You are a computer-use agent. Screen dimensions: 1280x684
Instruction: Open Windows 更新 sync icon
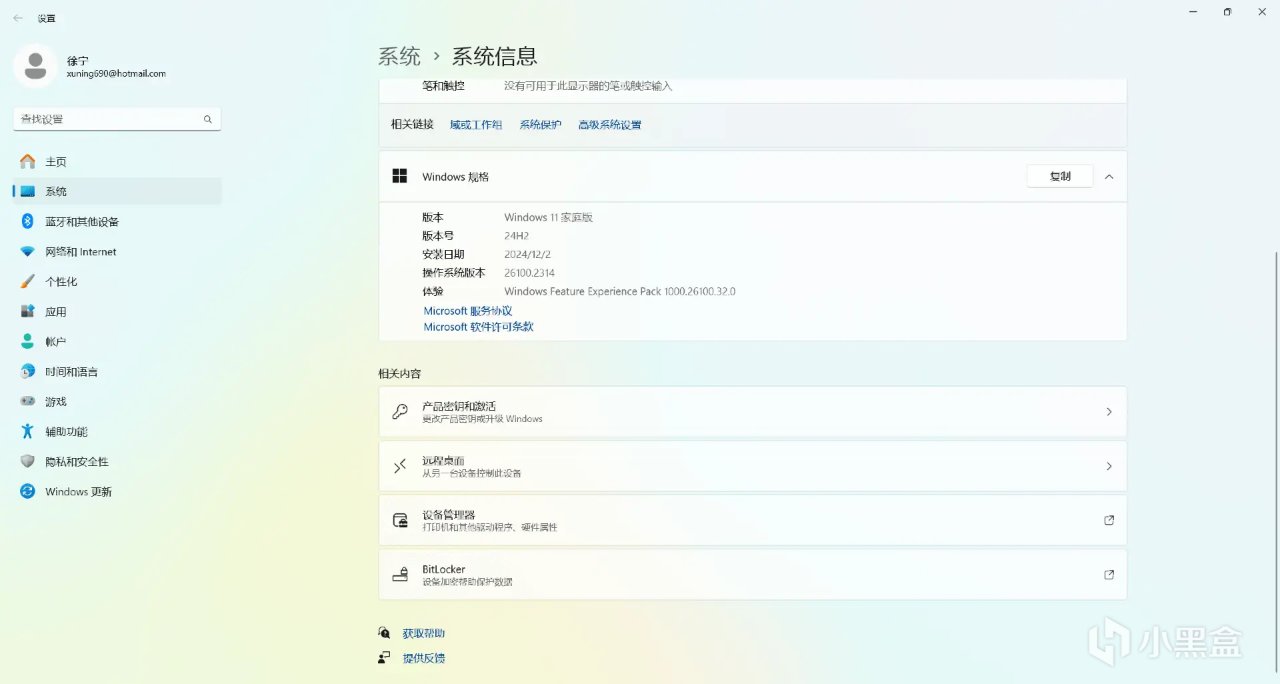pyautogui.click(x=28, y=491)
